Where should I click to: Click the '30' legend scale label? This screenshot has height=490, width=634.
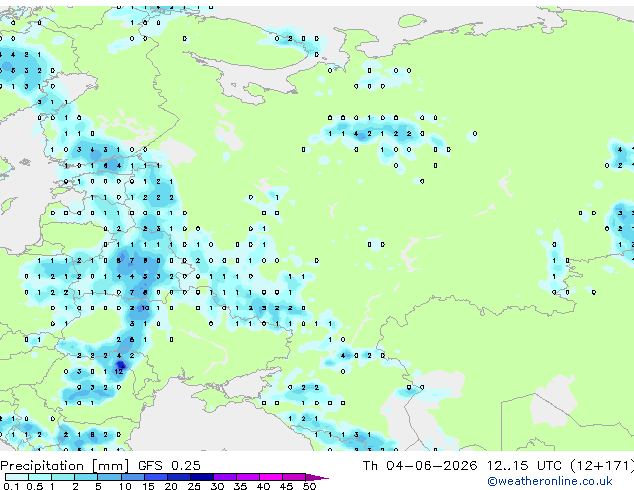point(217,486)
